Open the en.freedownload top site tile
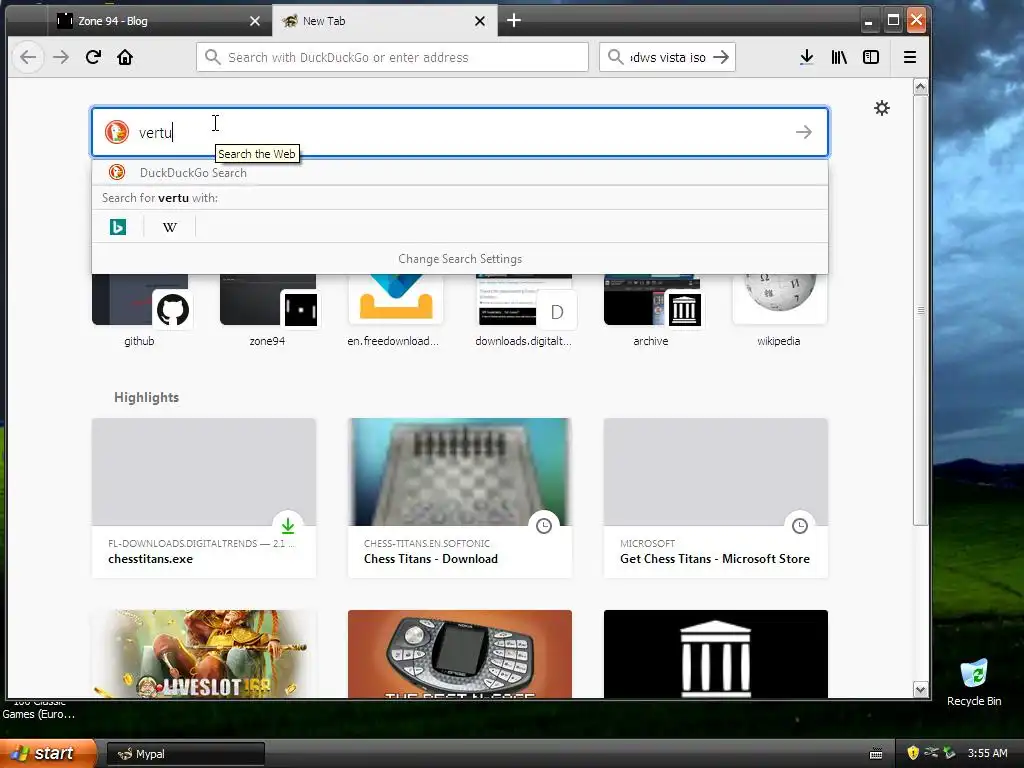 (396, 310)
